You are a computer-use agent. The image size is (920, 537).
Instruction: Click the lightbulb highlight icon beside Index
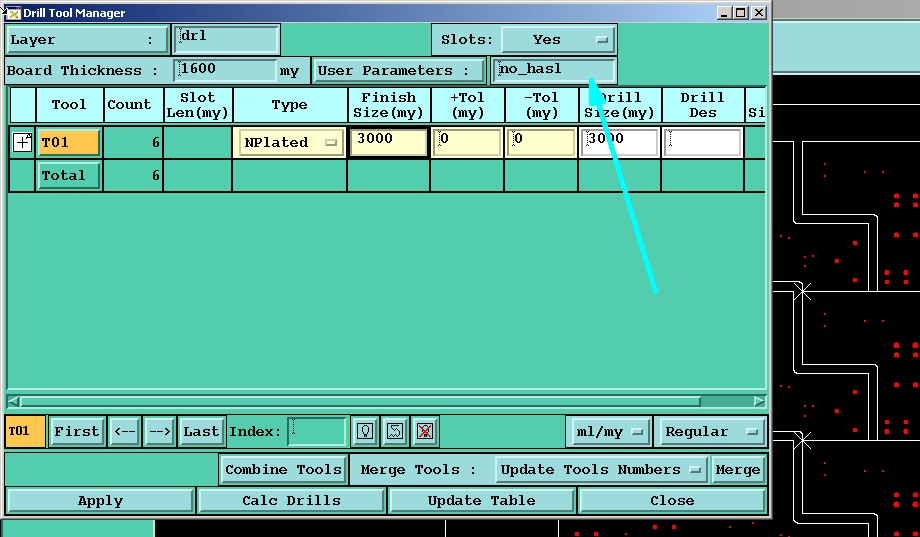tap(365, 431)
